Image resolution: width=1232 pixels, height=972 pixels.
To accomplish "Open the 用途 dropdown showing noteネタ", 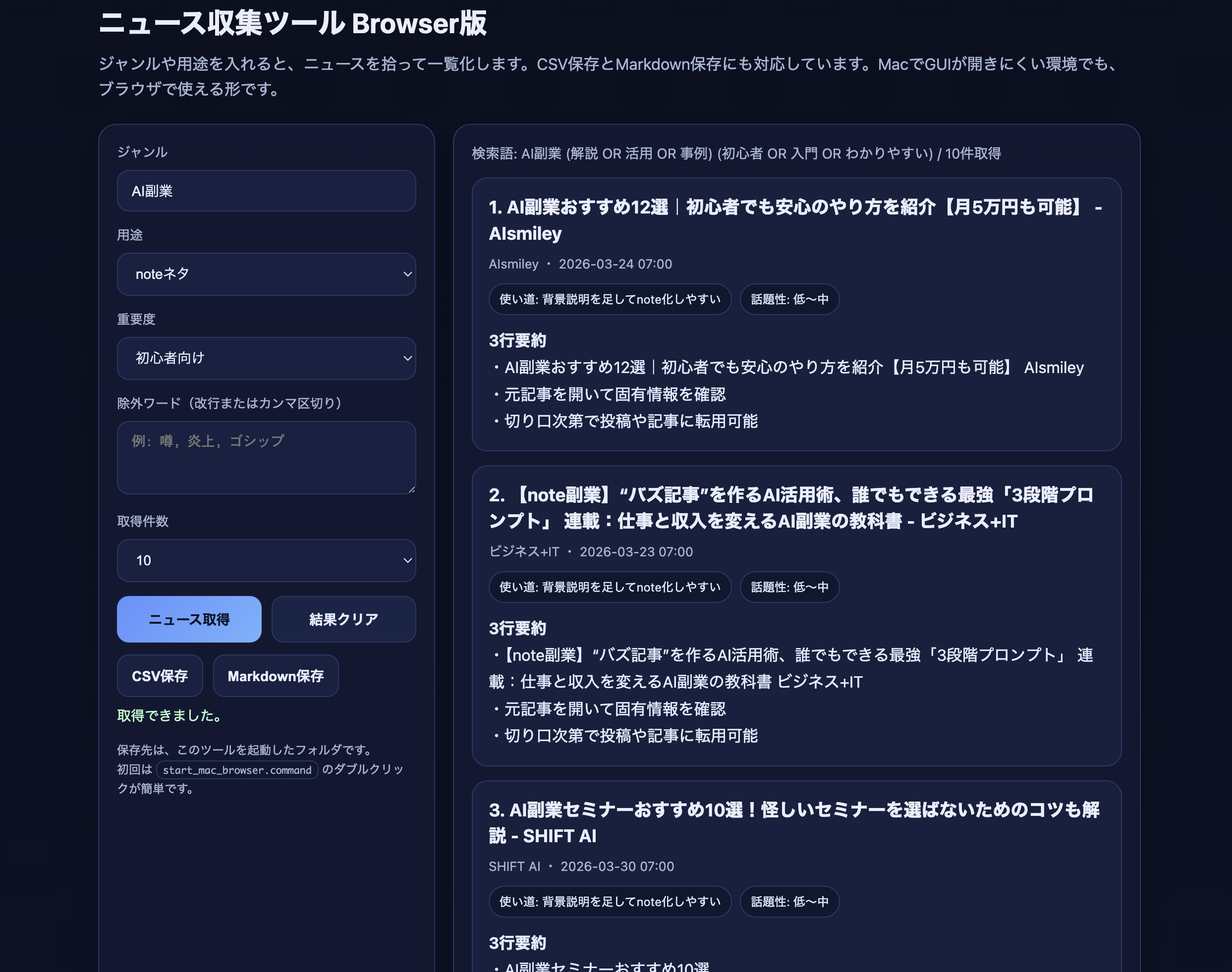I will click(266, 274).
